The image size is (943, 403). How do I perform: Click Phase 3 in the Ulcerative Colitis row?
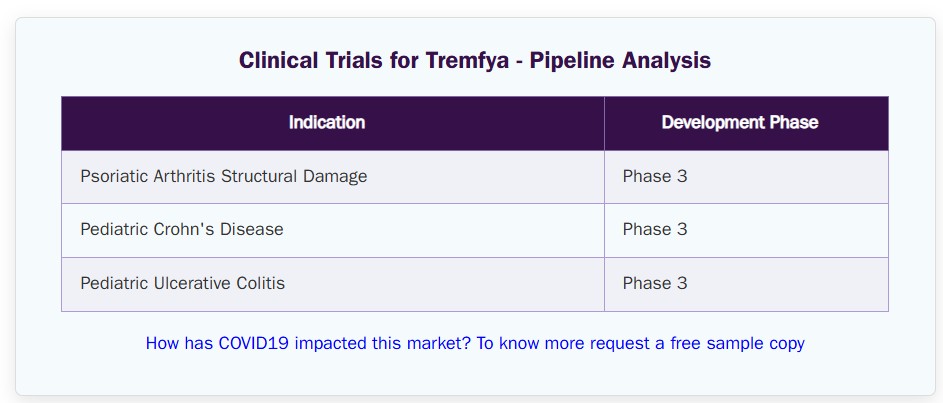[655, 283]
